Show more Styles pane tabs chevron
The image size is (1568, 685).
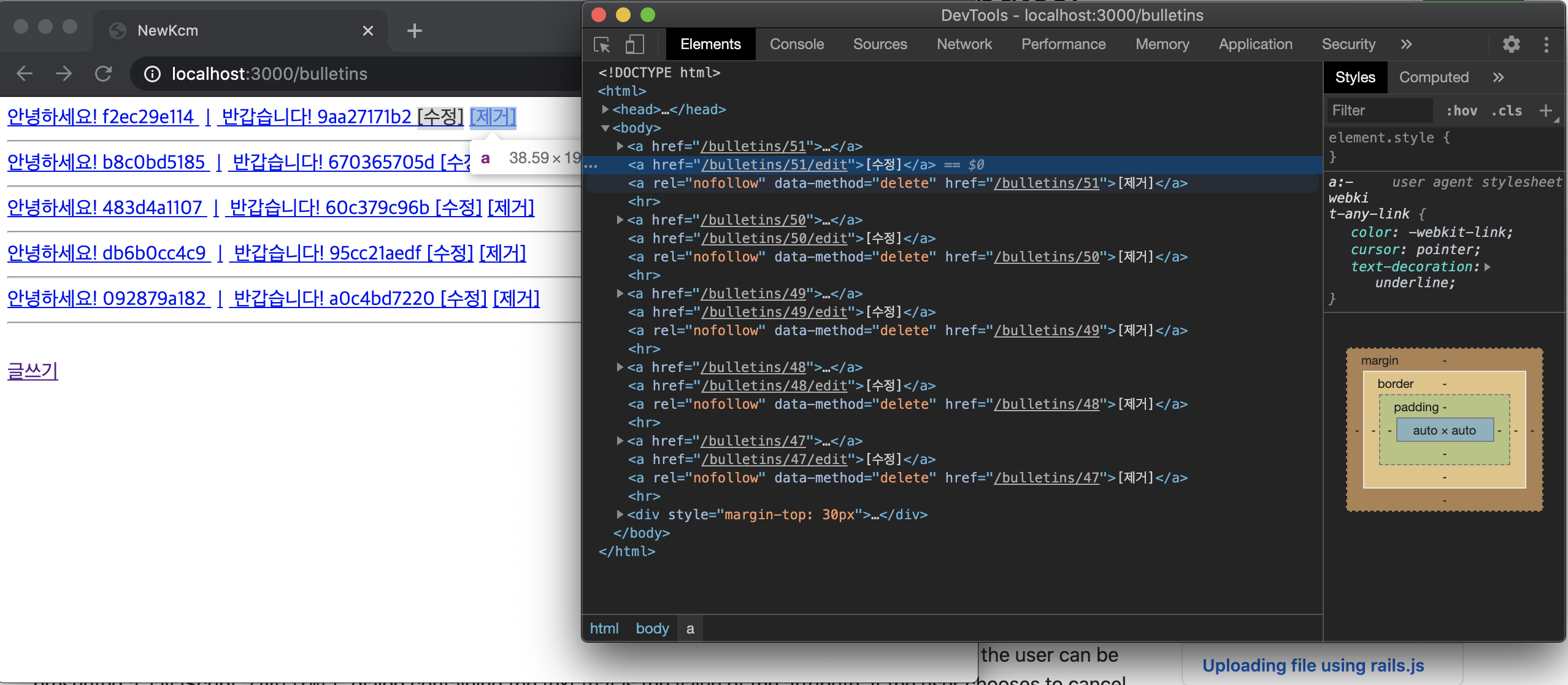pyautogui.click(x=1498, y=77)
